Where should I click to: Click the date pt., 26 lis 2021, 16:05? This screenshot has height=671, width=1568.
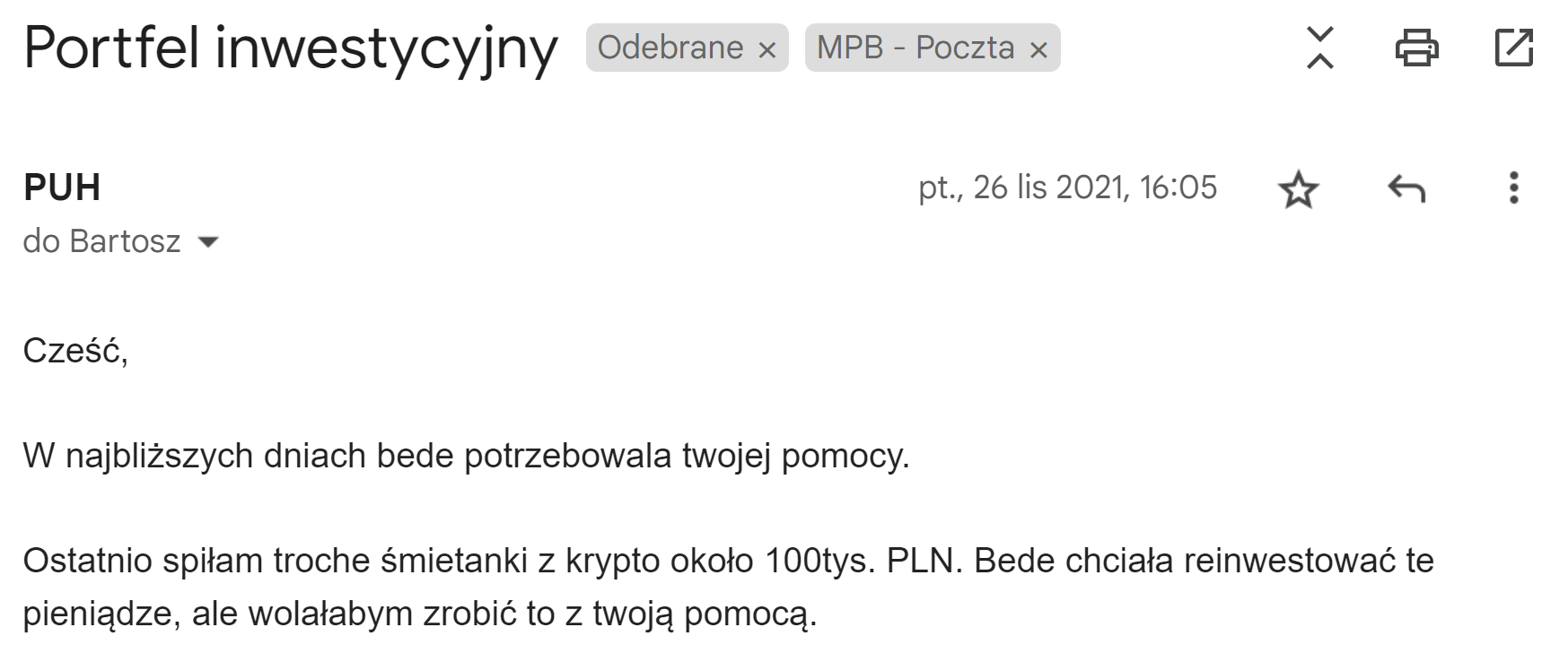pyautogui.click(x=1067, y=187)
